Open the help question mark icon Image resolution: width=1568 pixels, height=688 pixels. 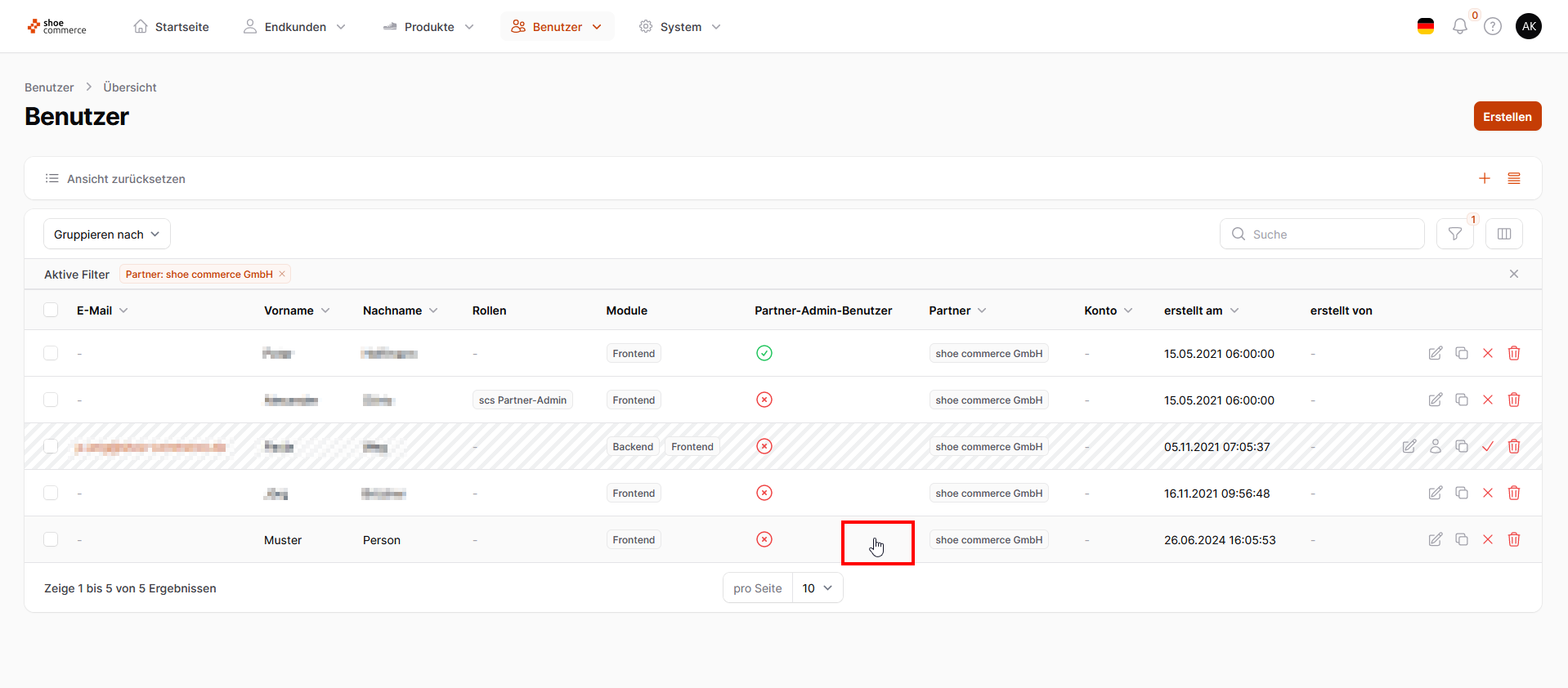1493,27
